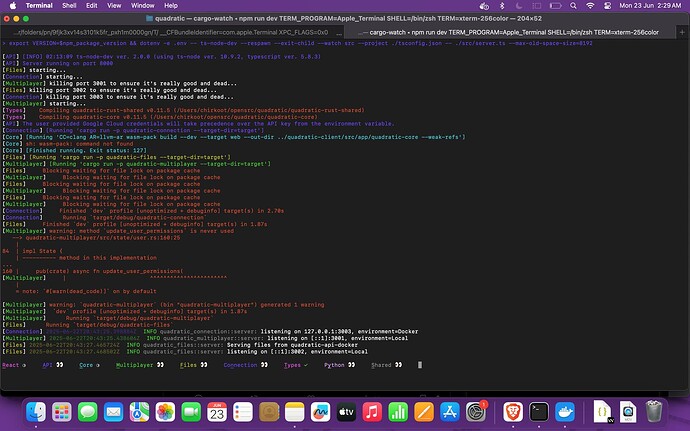Open the View menu

click(114, 6)
